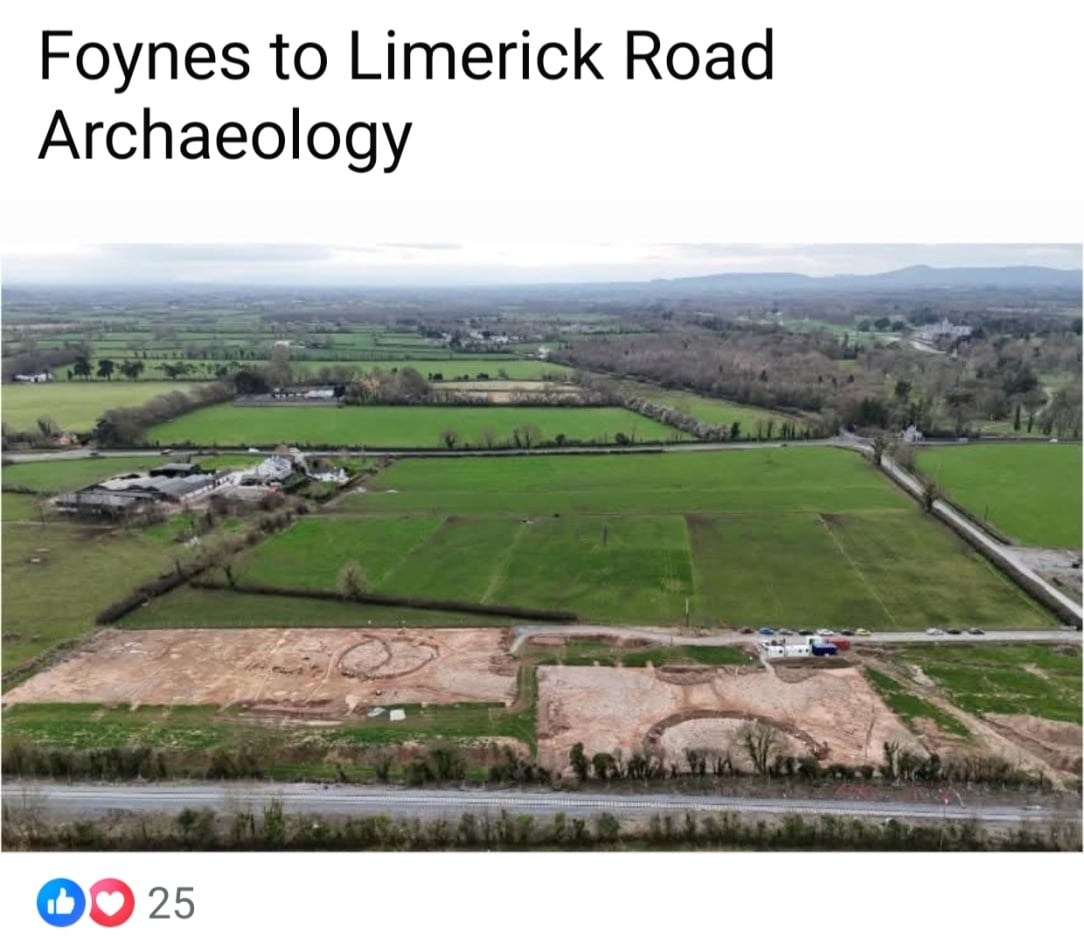Click the lone tree beside the dark hedgerow
Viewport: 1084px width, 944px height.
coord(353,580)
